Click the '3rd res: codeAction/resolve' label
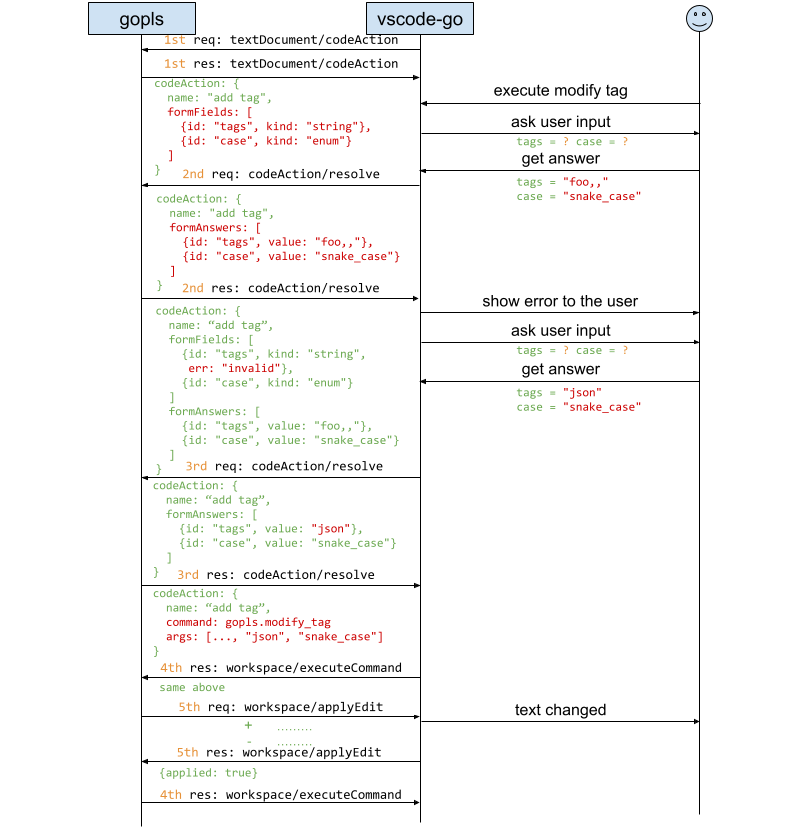Screen dimensions: 797x839 [276, 575]
